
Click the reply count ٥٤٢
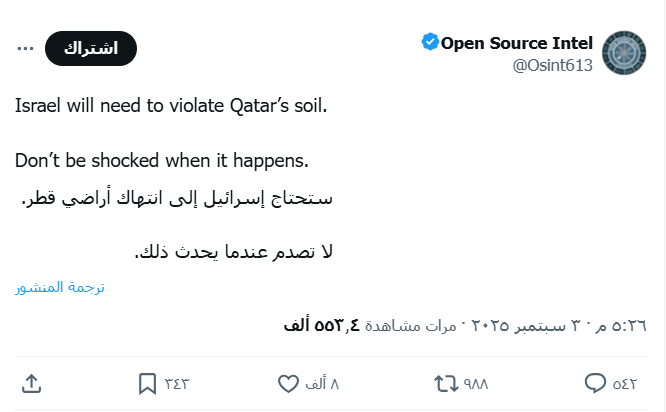(x=625, y=383)
